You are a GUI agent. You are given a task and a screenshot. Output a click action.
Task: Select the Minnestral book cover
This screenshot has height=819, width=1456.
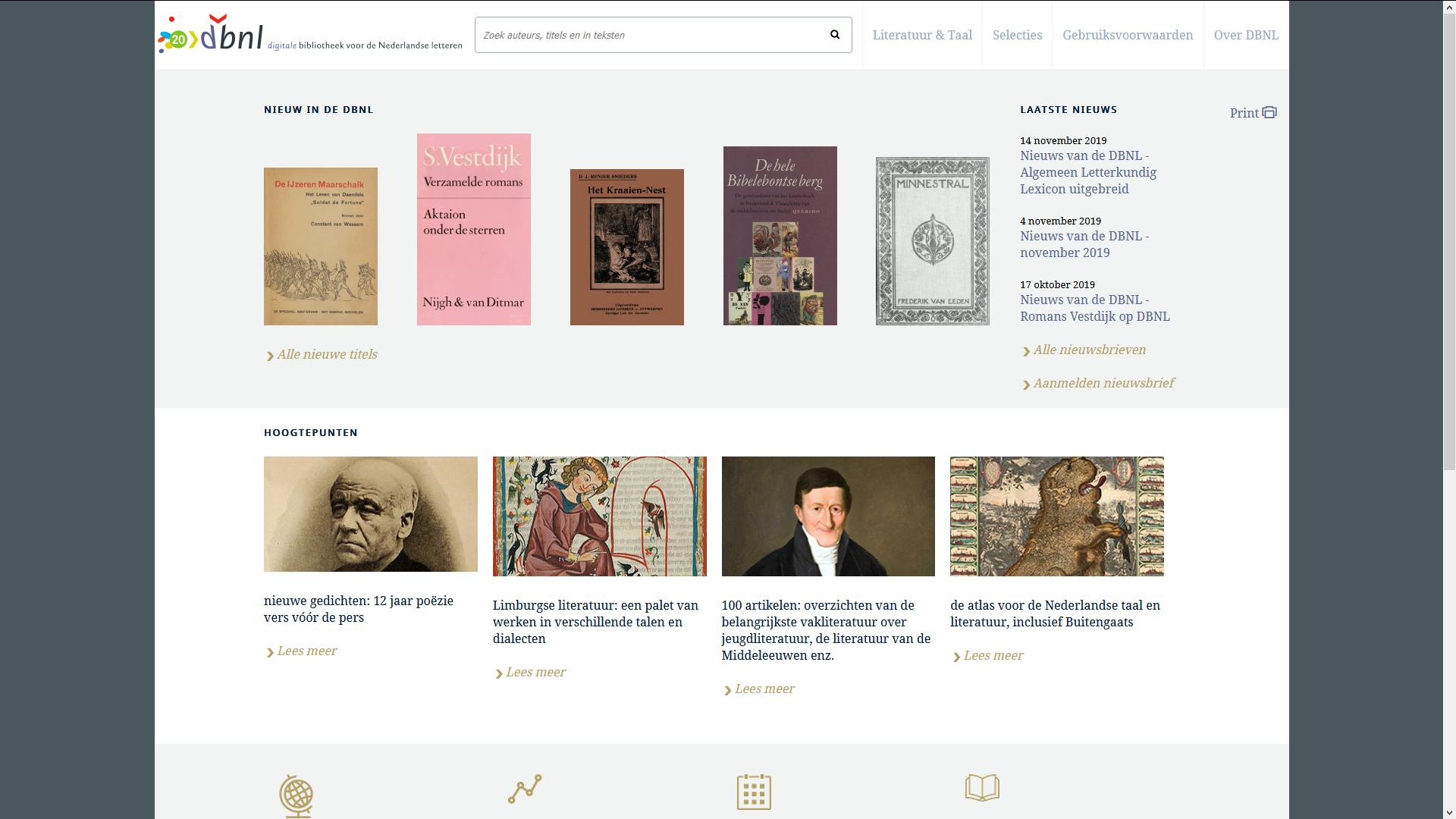[932, 241]
